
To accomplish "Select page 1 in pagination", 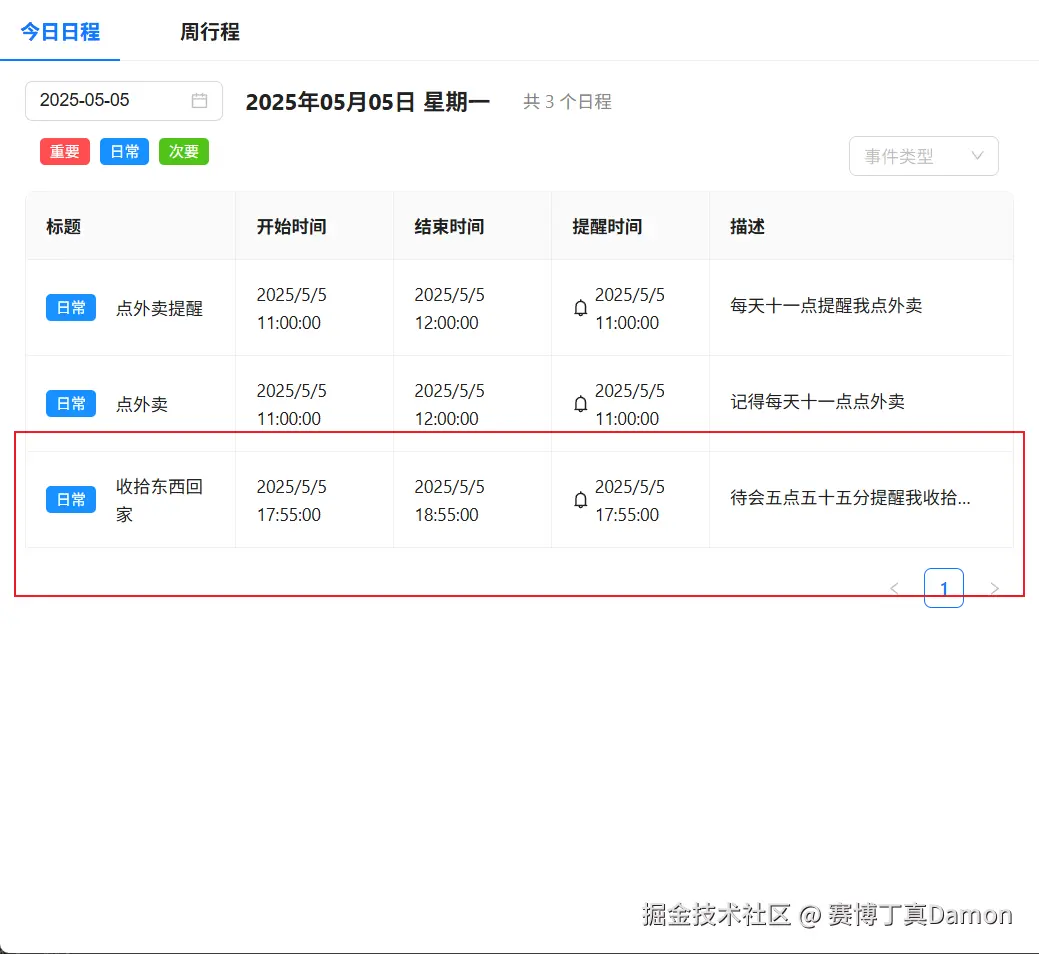I will (x=944, y=588).
